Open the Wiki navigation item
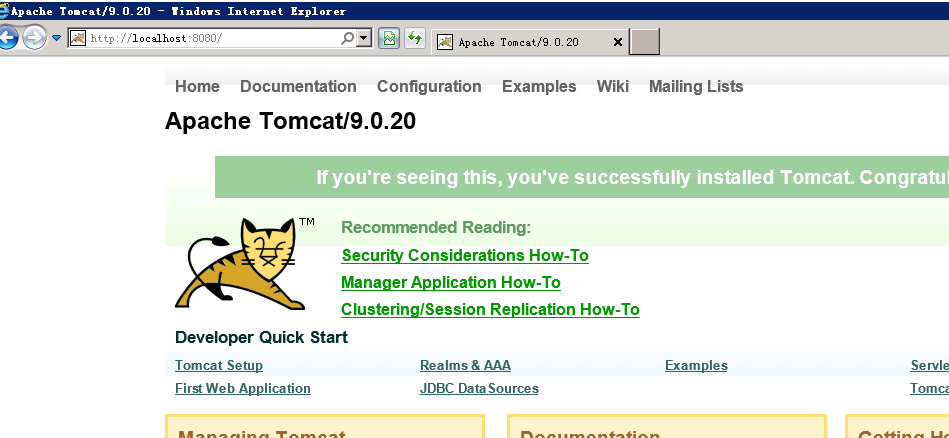 click(612, 87)
